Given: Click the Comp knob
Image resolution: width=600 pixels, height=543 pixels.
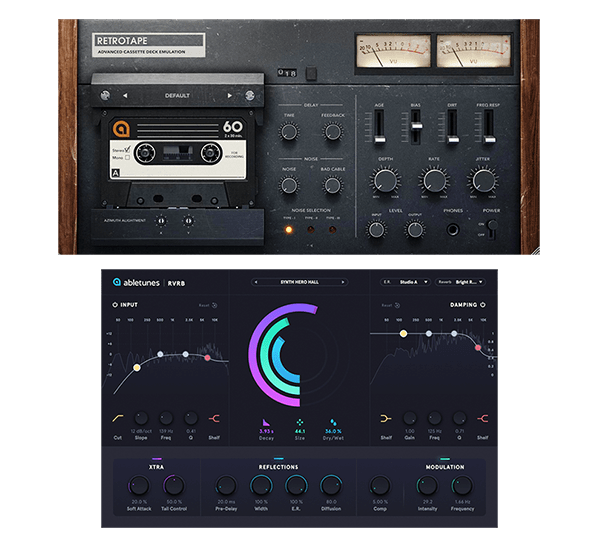Looking at the screenshot, I should pyautogui.click(x=380, y=485).
